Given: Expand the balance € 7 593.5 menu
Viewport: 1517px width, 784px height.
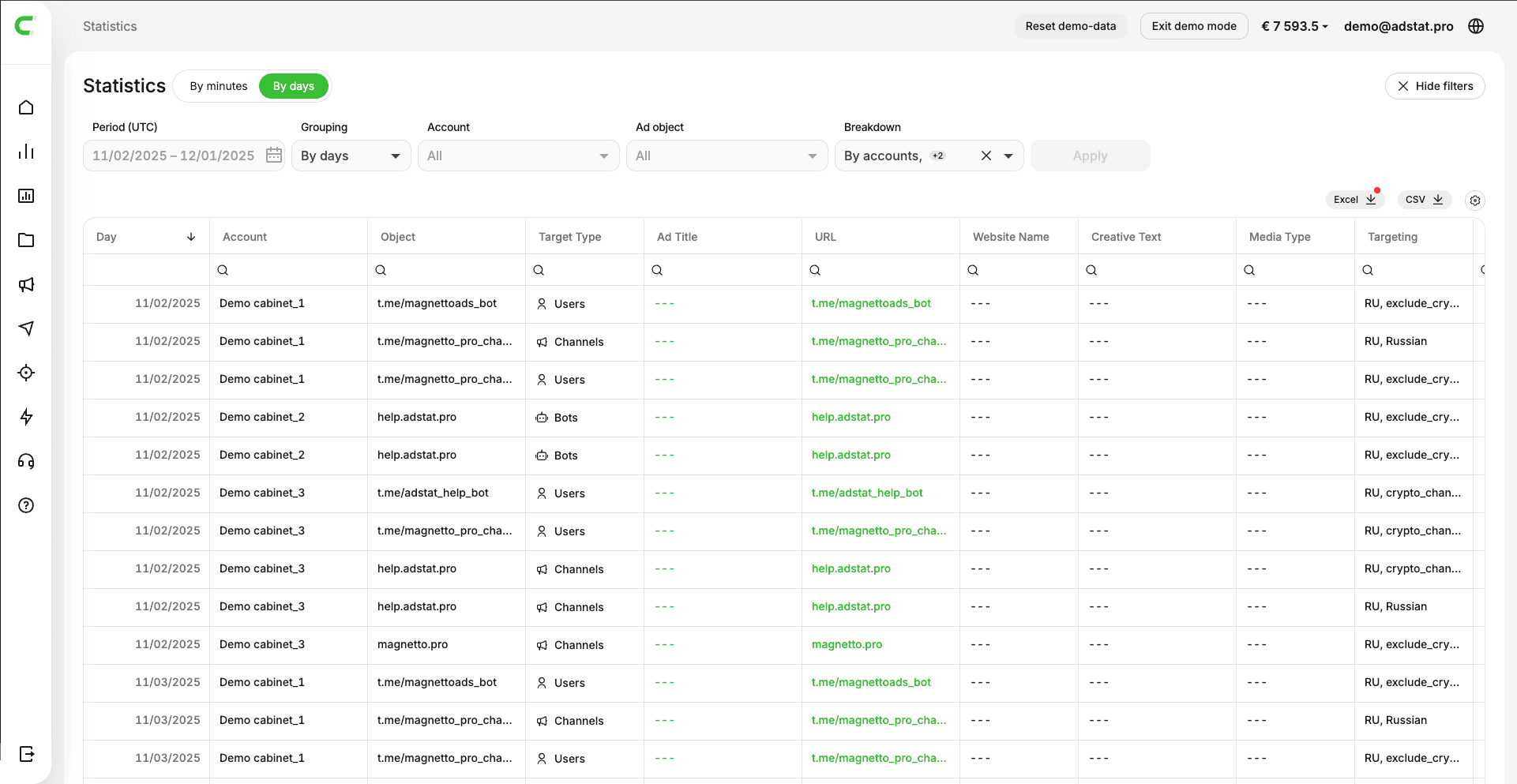Looking at the screenshot, I should pos(1294,26).
